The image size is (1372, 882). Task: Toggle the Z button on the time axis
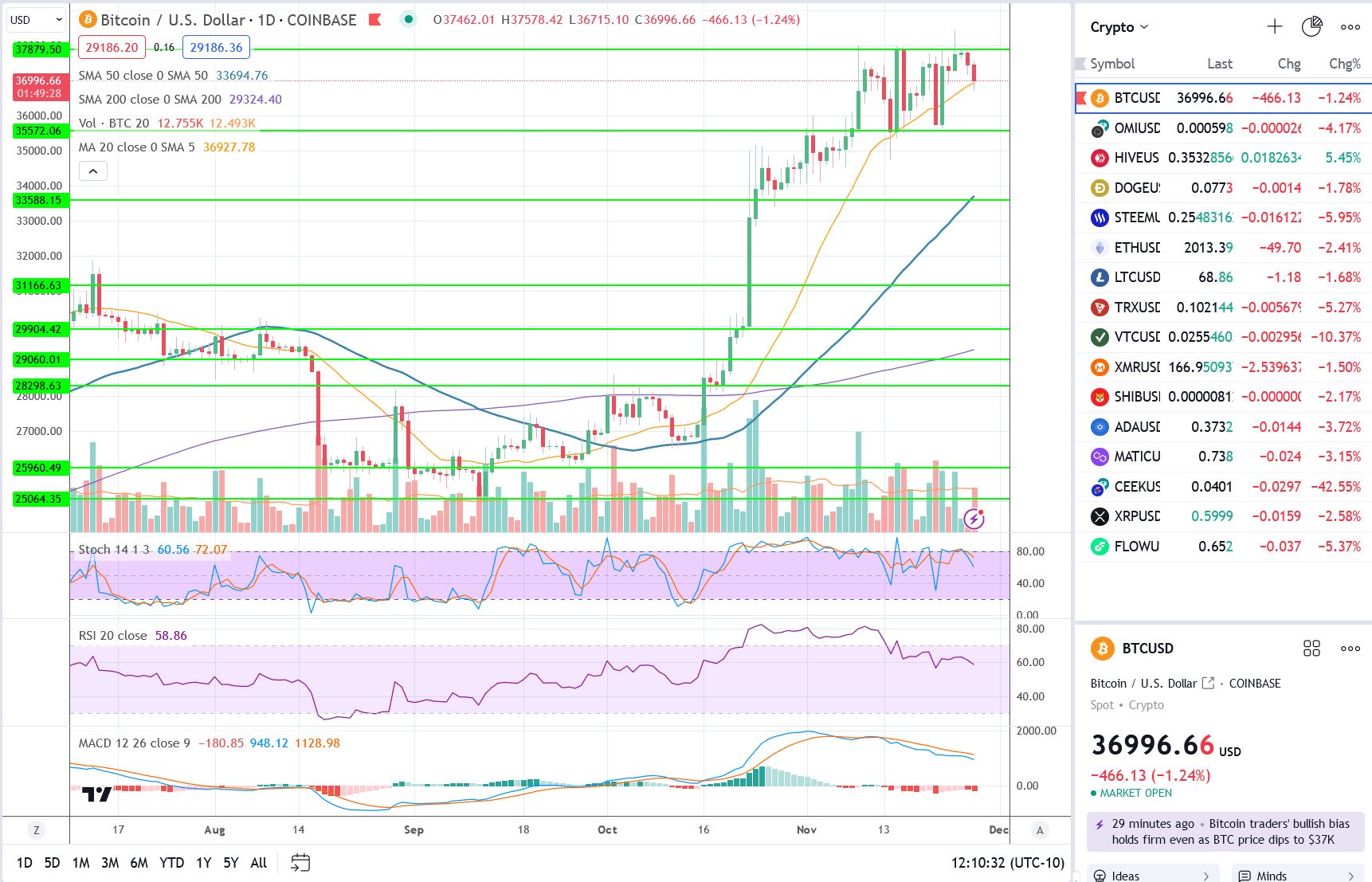point(36,830)
